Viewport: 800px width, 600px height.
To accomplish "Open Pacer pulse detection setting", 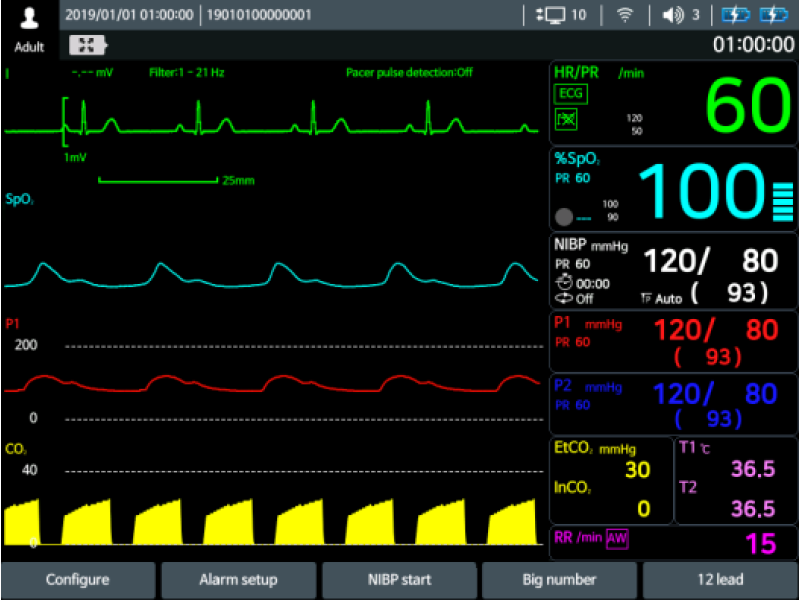I will point(410,72).
